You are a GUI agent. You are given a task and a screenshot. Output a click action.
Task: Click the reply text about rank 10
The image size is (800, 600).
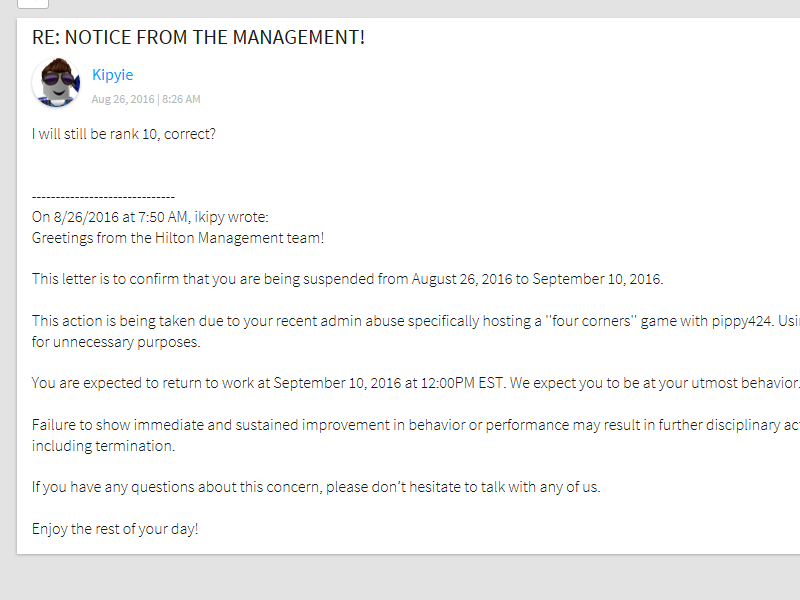pos(123,134)
